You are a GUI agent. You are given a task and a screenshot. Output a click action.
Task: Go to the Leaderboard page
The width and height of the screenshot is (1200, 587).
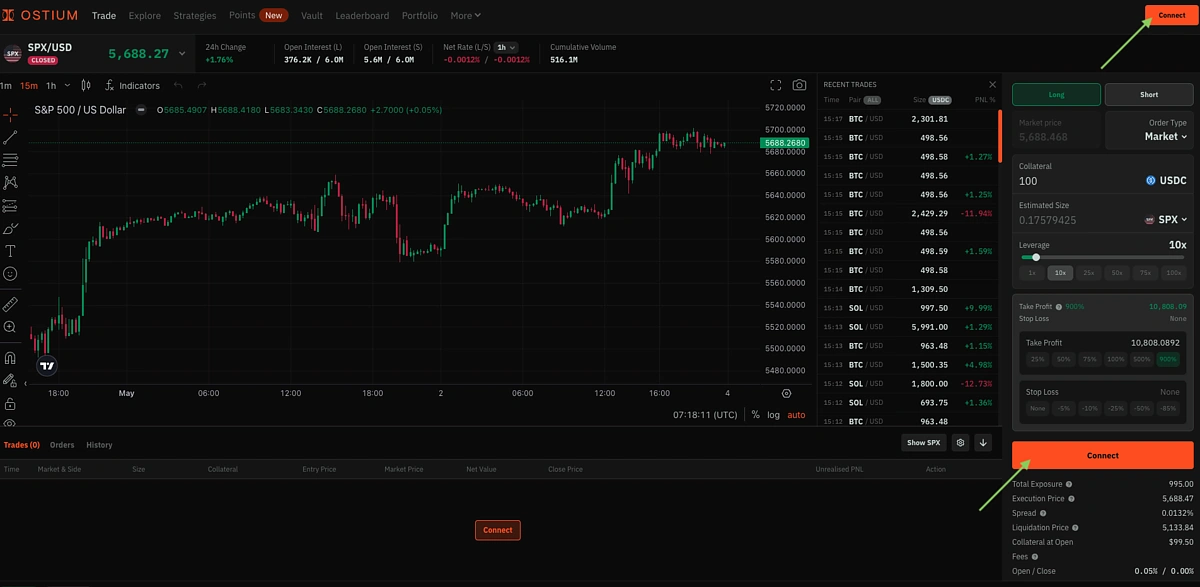coord(362,16)
